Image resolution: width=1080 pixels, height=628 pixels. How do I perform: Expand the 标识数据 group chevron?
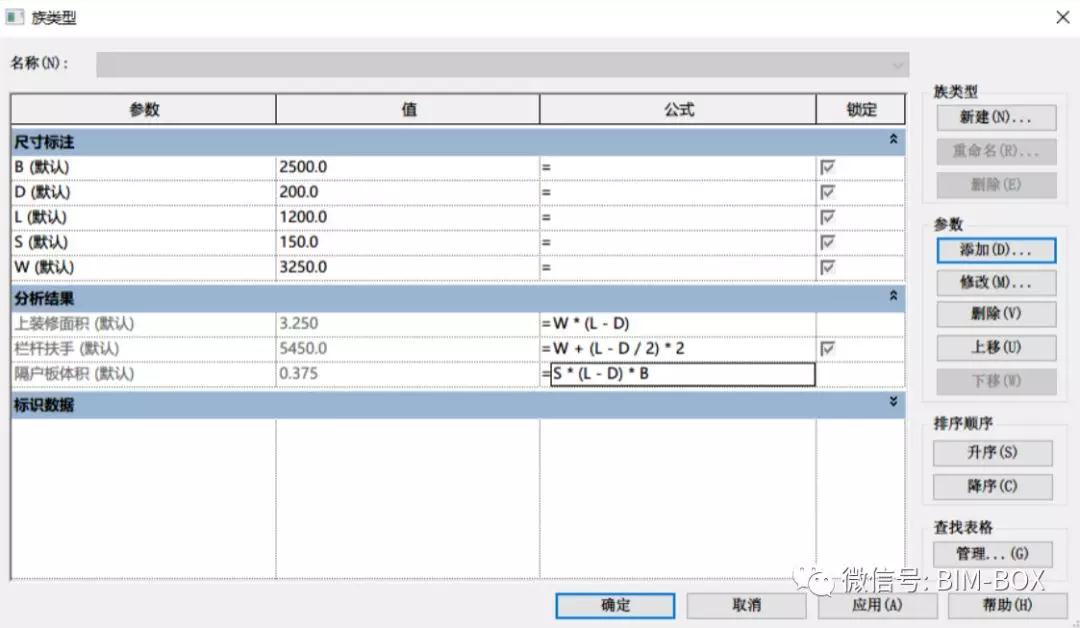point(893,401)
